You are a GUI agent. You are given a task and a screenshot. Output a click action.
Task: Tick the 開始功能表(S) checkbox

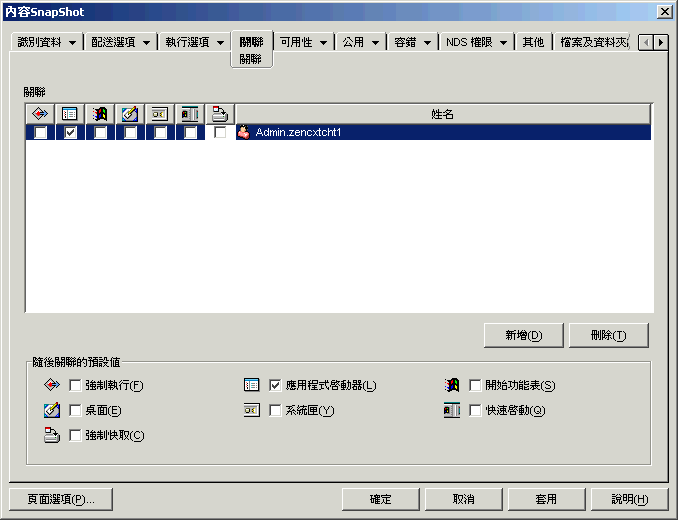475,385
